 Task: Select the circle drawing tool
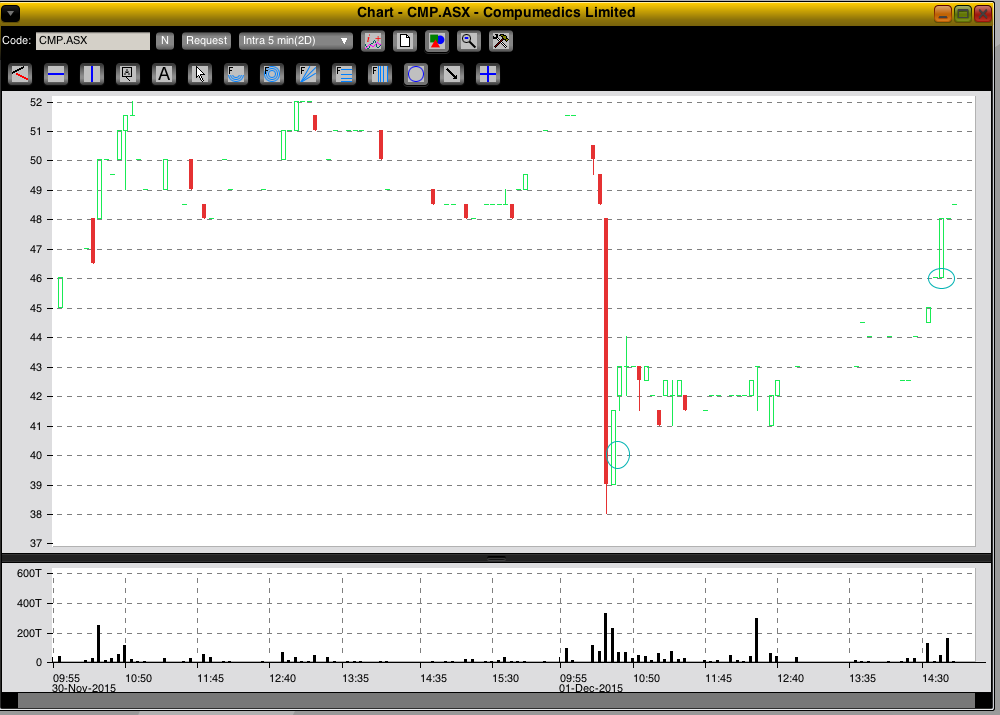pyautogui.click(x=416, y=74)
